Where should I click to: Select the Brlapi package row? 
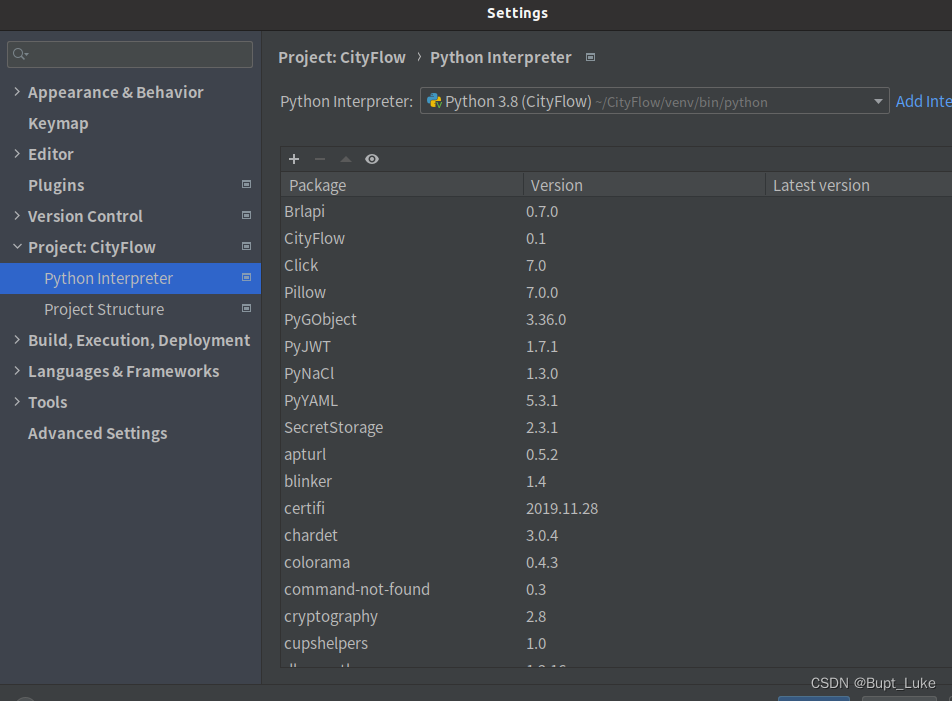tap(616, 211)
